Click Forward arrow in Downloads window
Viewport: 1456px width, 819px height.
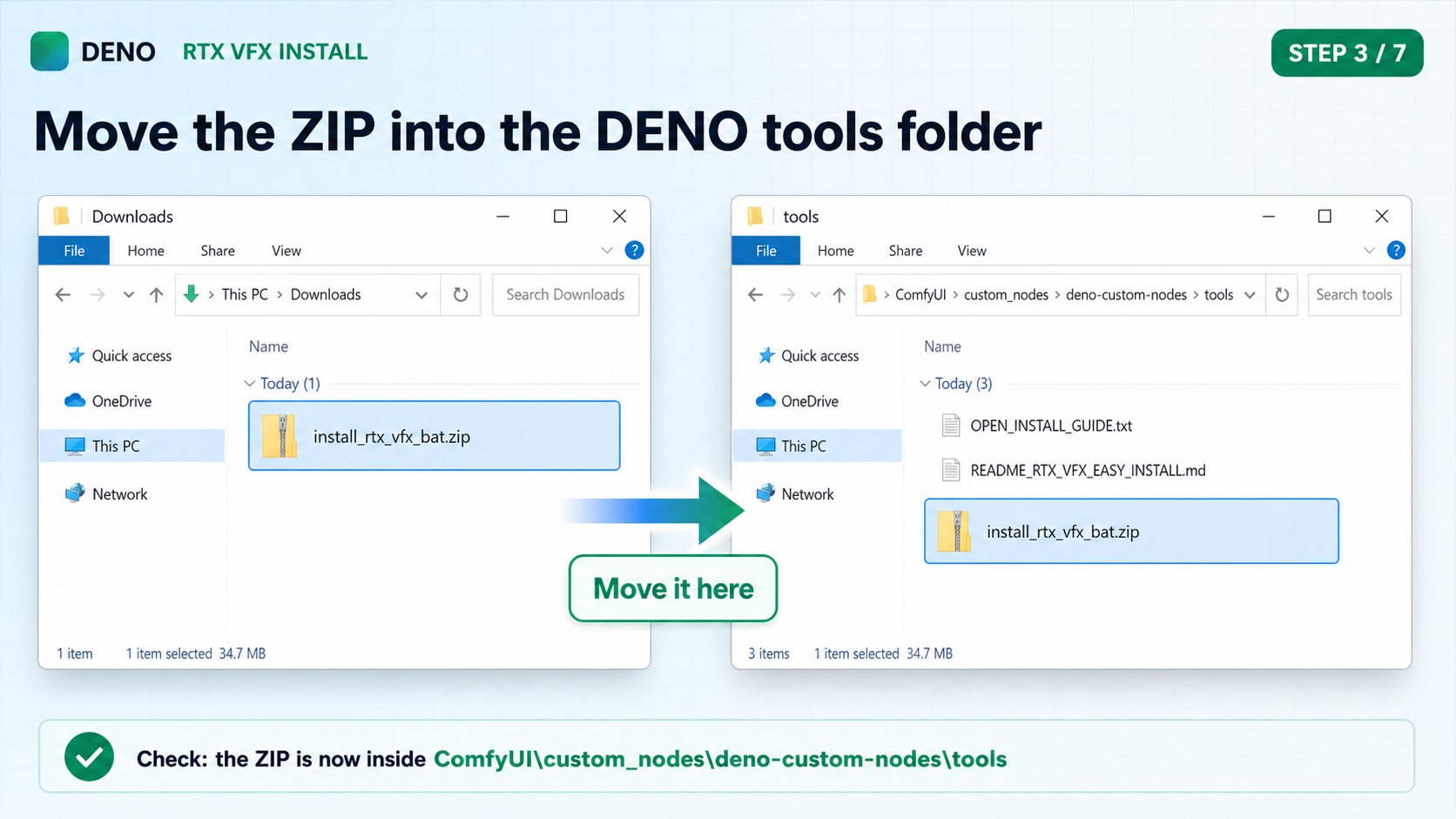coord(98,295)
